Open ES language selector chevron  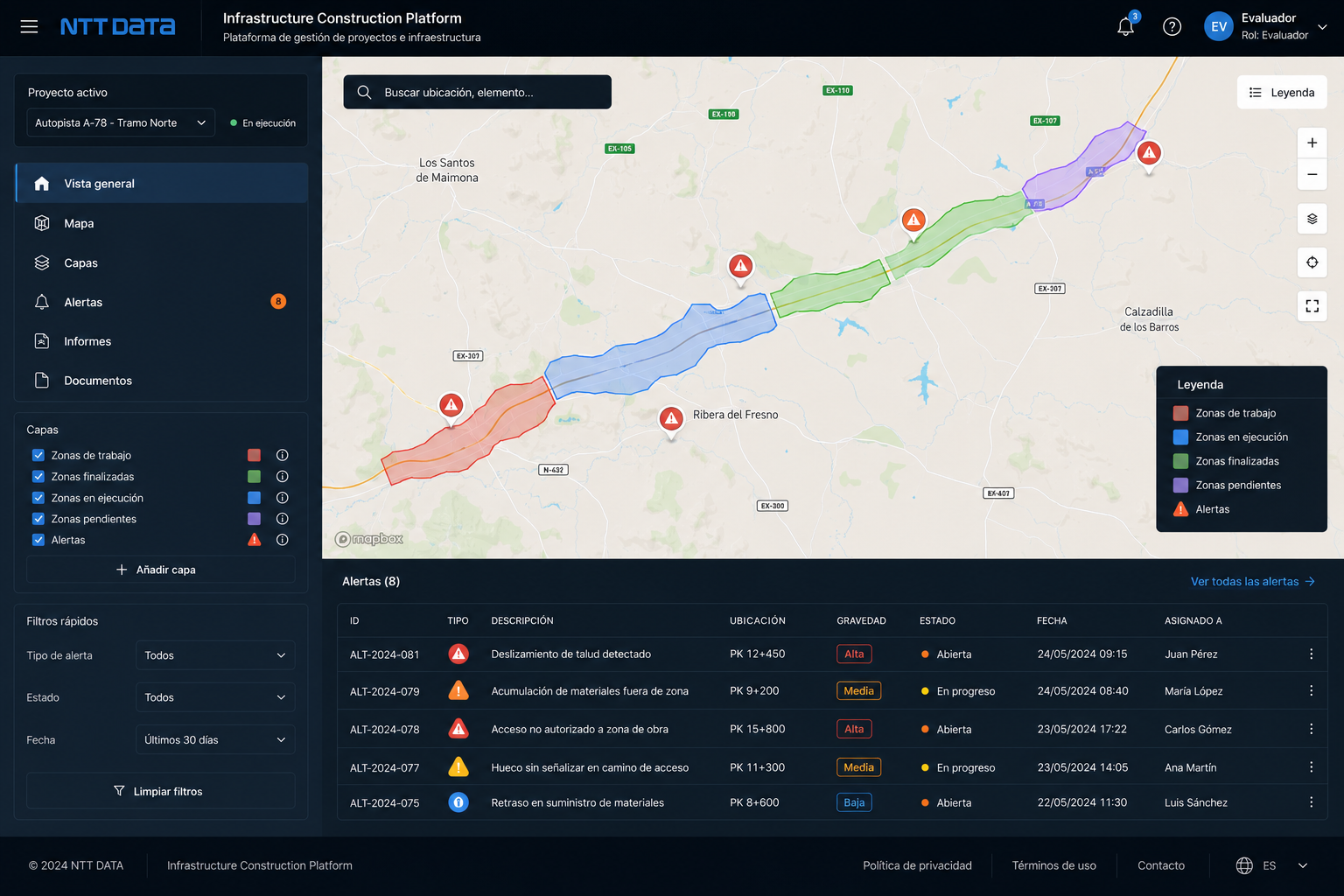click(x=1302, y=865)
